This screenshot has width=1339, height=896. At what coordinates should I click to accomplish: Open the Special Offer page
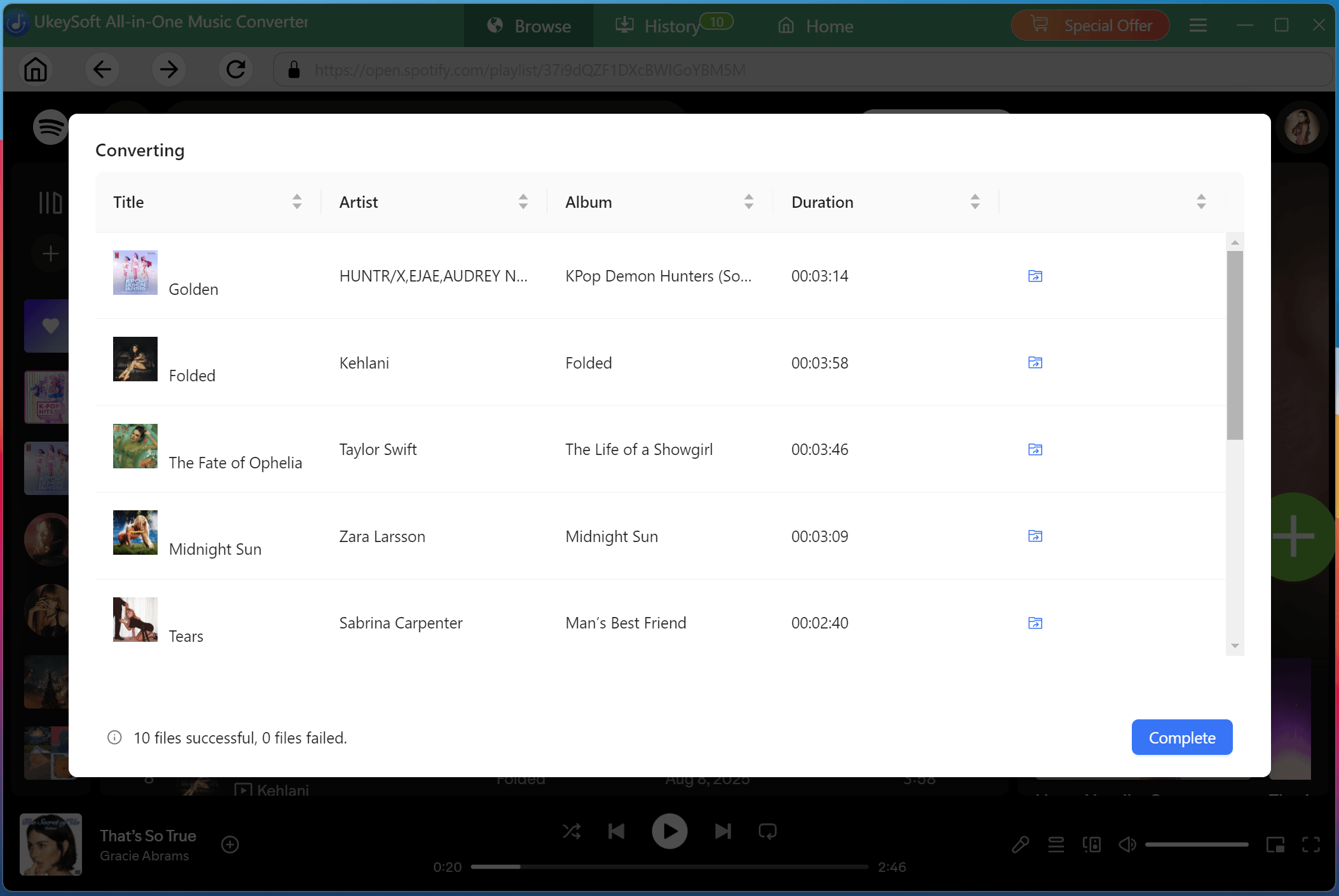tap(1089, 25)
